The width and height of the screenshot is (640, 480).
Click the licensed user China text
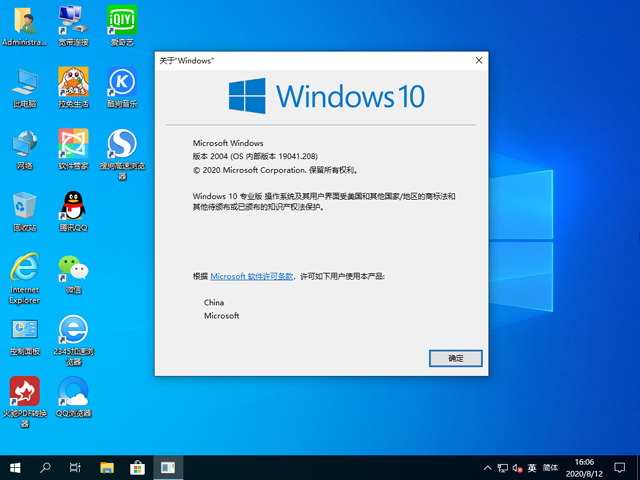[214, 302]
